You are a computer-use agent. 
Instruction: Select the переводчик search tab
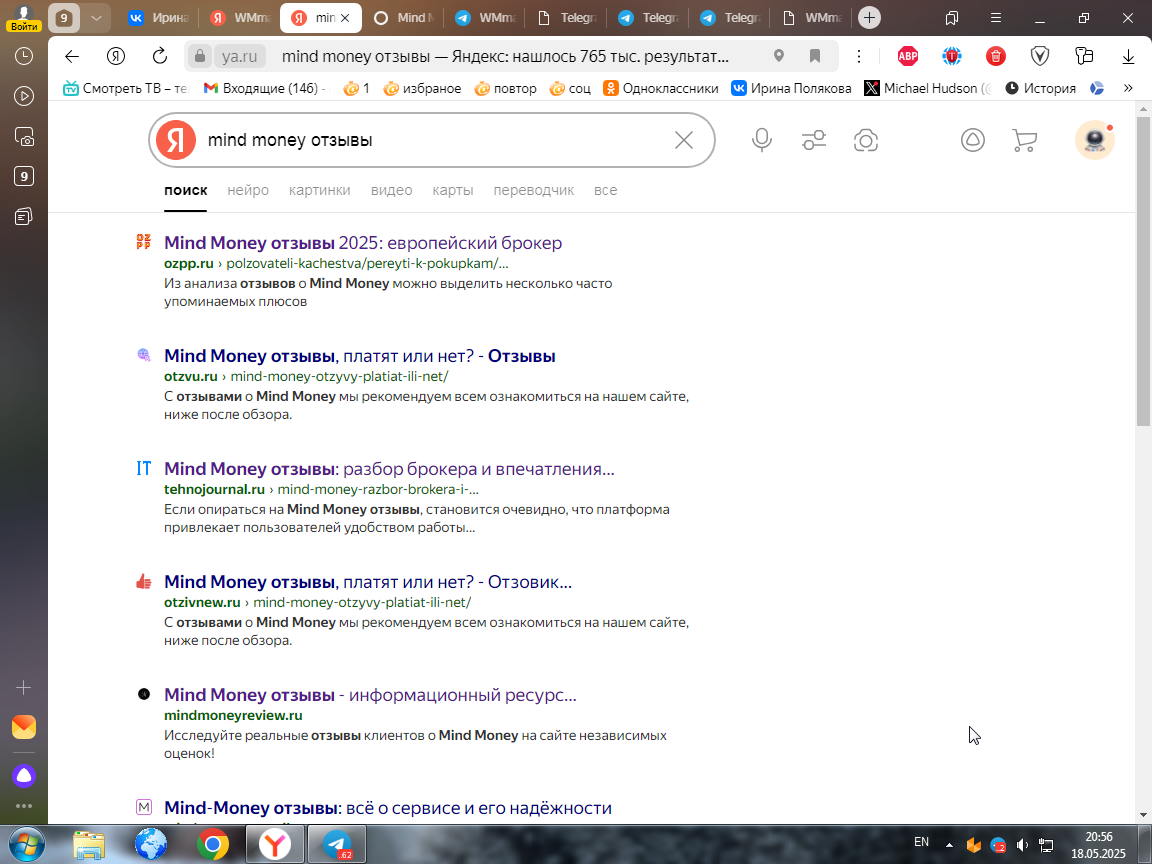click(x=533, y=190)
